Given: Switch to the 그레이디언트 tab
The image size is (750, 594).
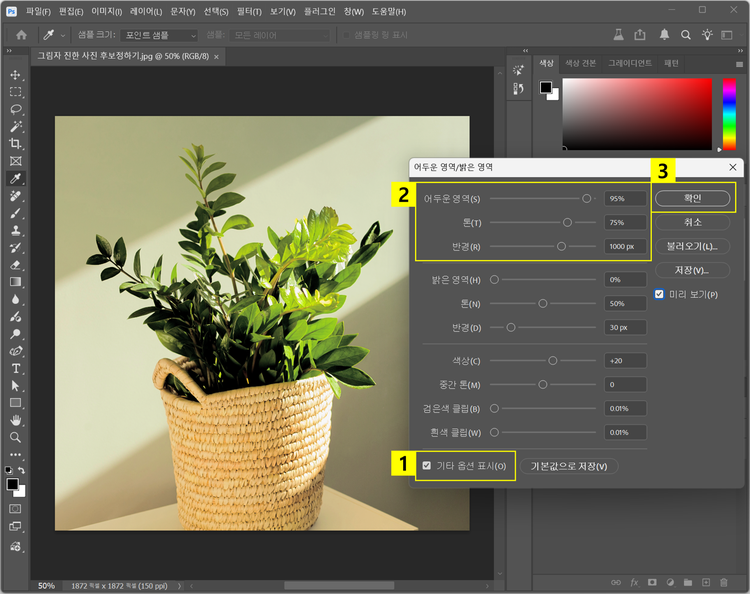Looking at the screenshot, I should 630,63.
